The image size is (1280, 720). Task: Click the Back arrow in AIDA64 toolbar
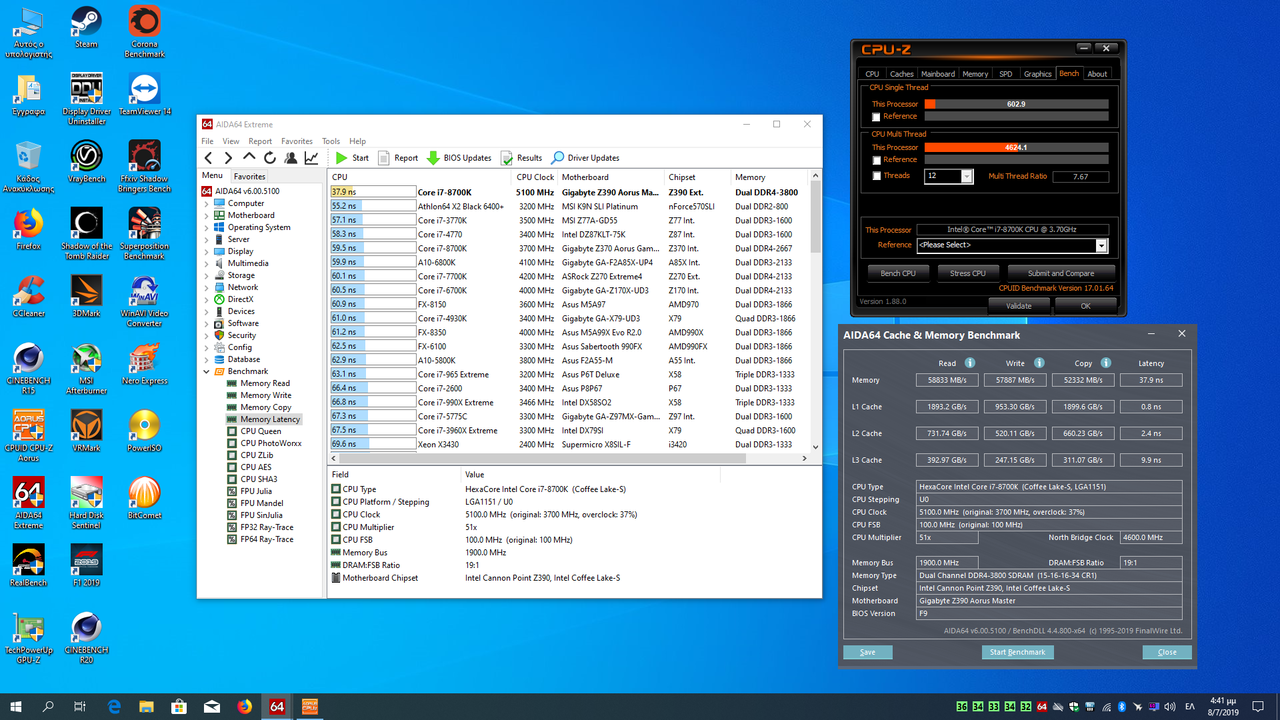[209, 158]
